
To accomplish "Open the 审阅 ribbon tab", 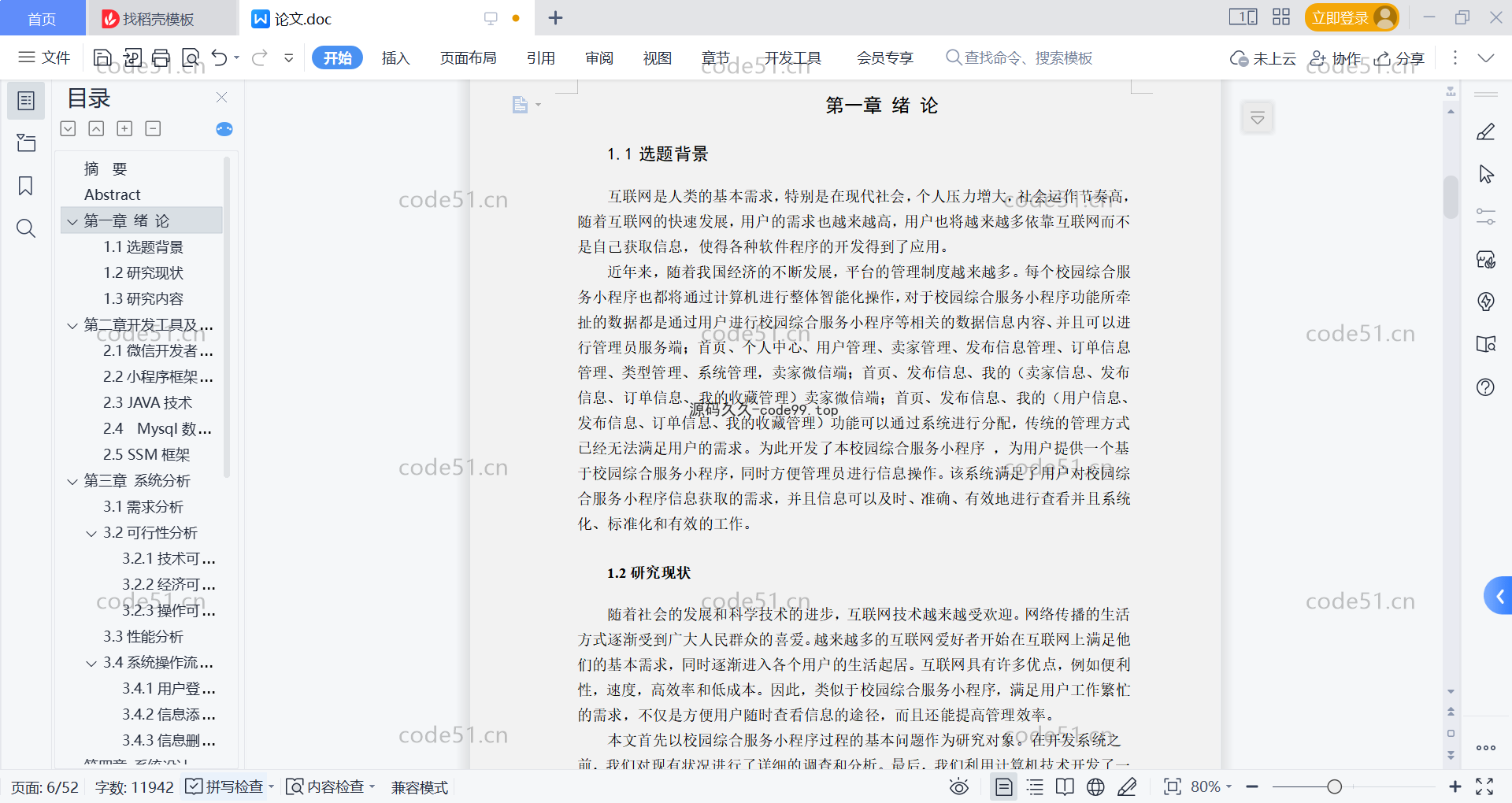I will point(599,57).
